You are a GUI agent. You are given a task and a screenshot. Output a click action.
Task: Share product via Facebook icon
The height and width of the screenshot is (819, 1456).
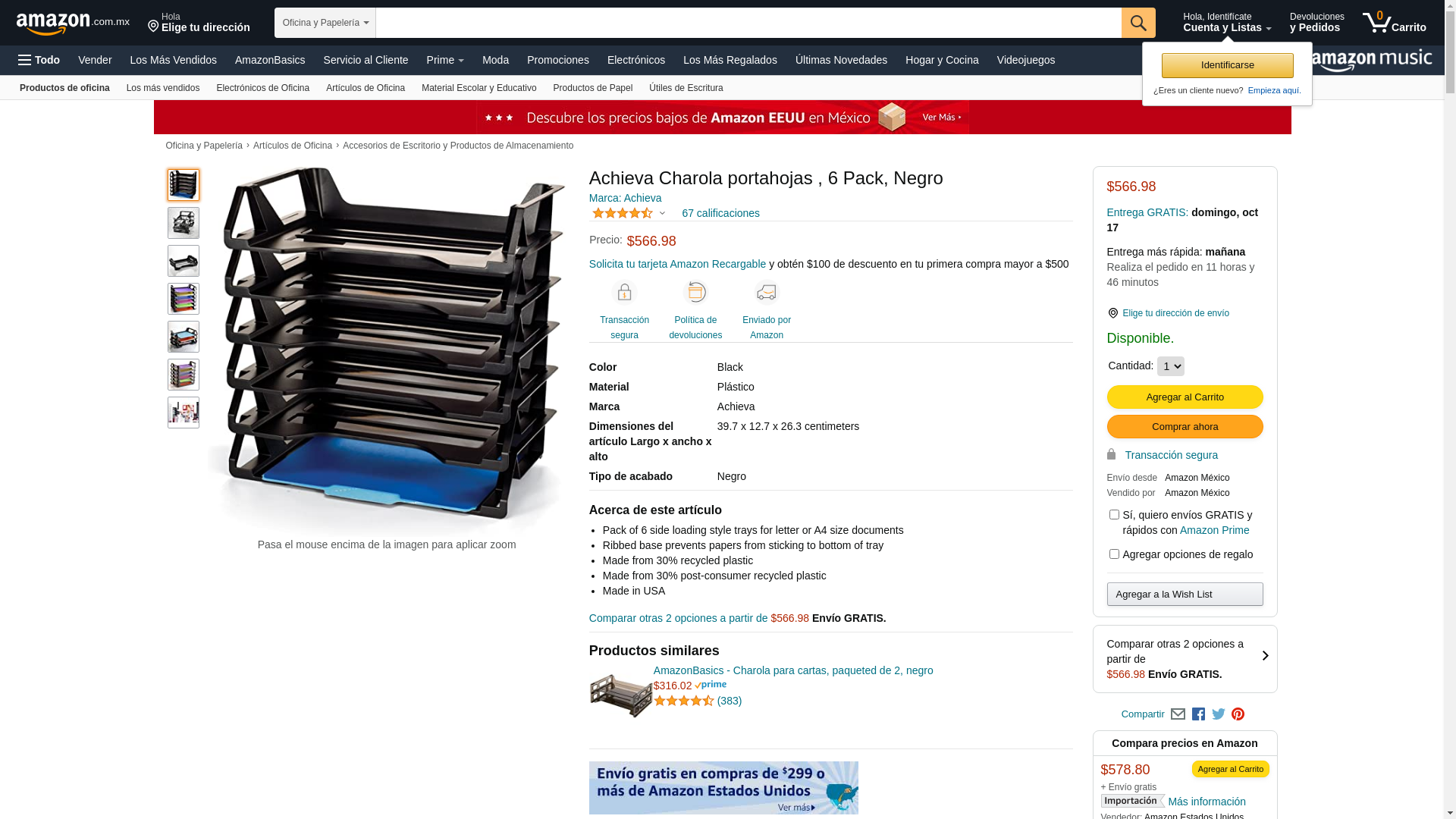(1198, 714)
